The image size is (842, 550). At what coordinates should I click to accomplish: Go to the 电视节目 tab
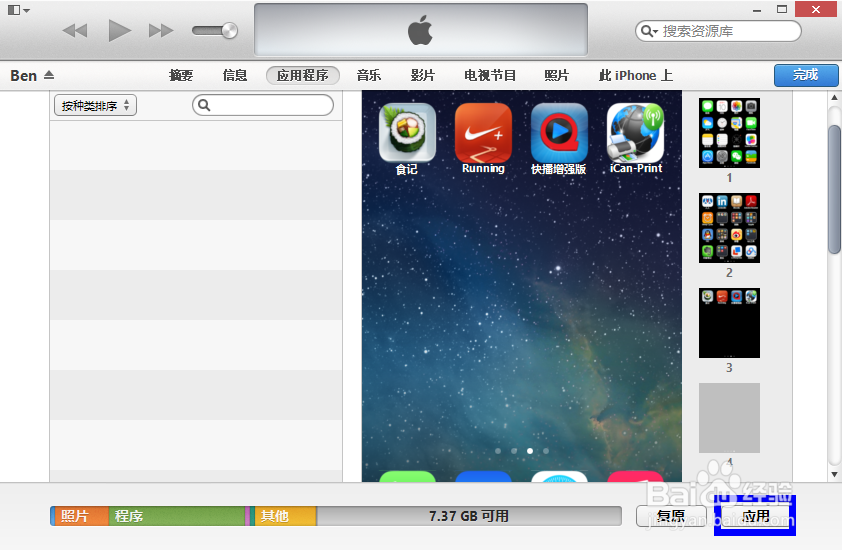[490, 76]
